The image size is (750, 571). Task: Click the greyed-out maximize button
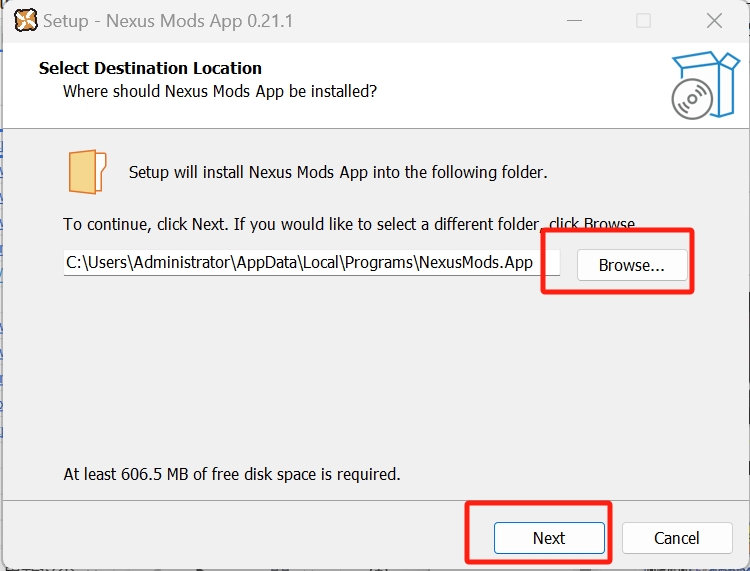(644, 21)
